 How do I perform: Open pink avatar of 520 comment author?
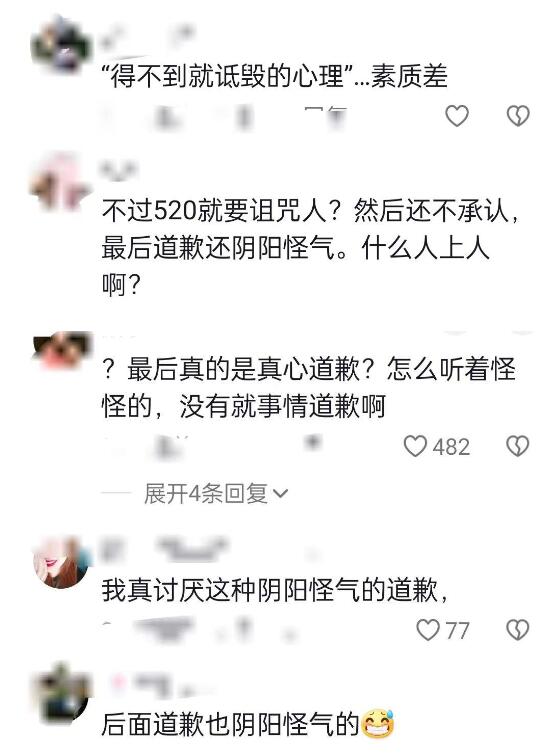[x=62, y=182]
